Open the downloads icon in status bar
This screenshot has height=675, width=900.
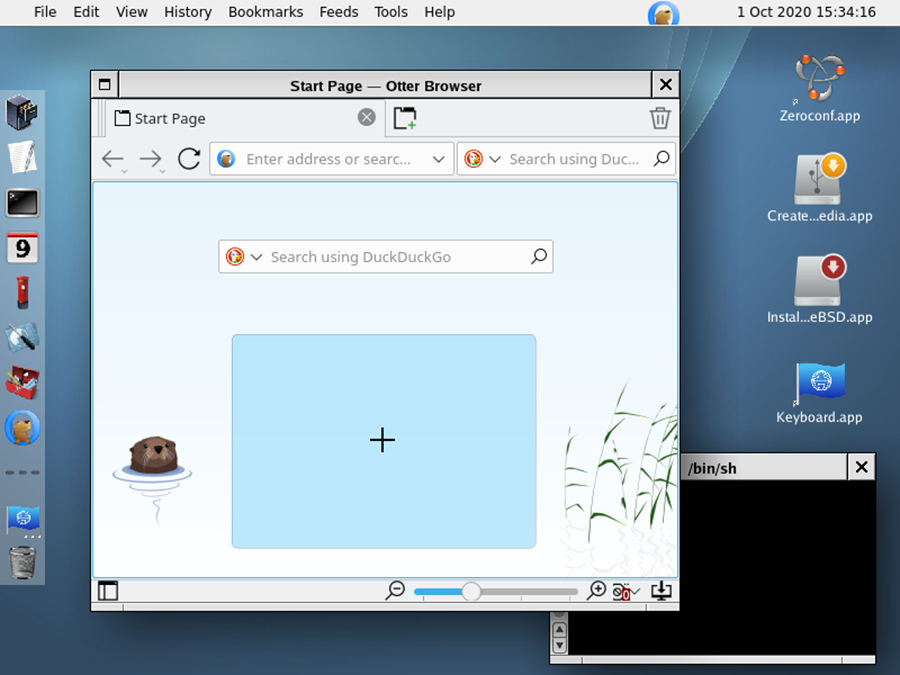tap(661, 591)
